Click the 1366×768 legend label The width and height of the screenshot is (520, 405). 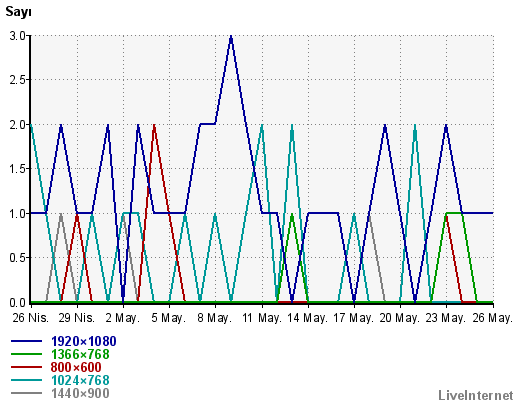(80, 354)
